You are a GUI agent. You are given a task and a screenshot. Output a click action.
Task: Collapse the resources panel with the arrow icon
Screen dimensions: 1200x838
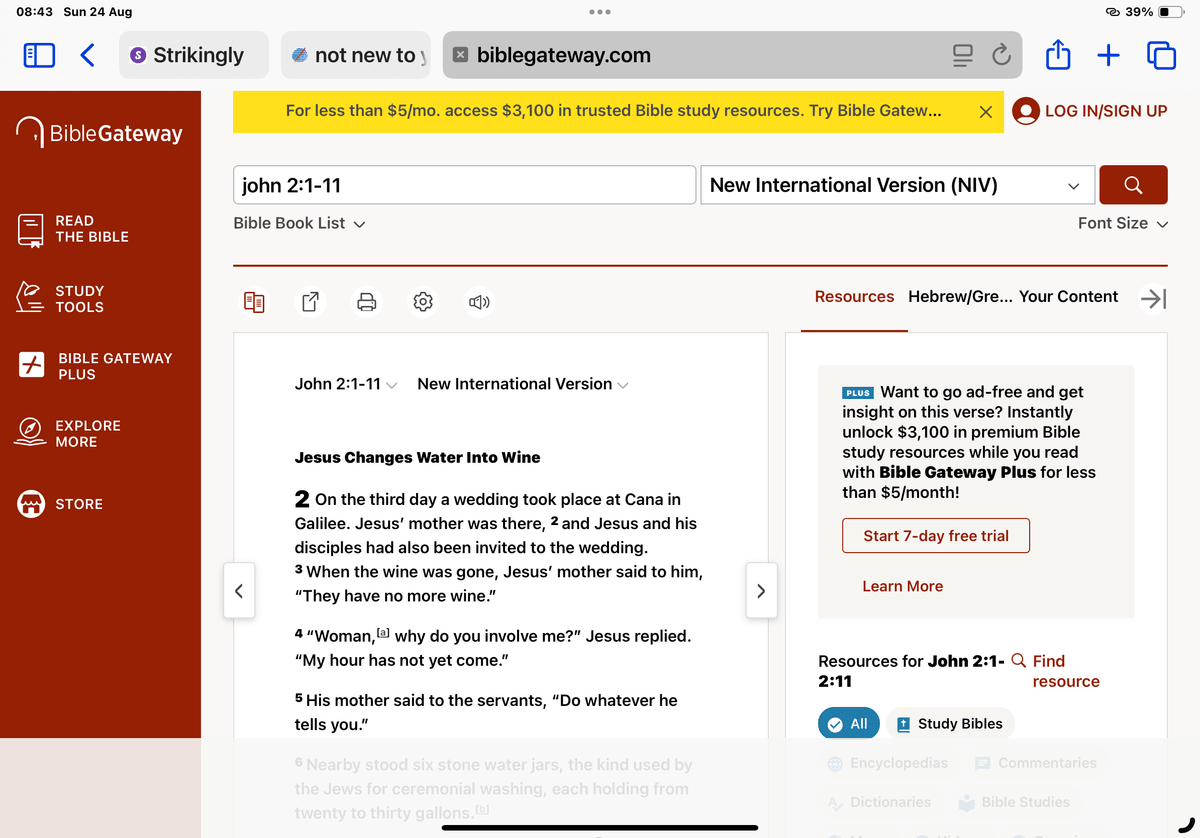tap(1153, 298)
